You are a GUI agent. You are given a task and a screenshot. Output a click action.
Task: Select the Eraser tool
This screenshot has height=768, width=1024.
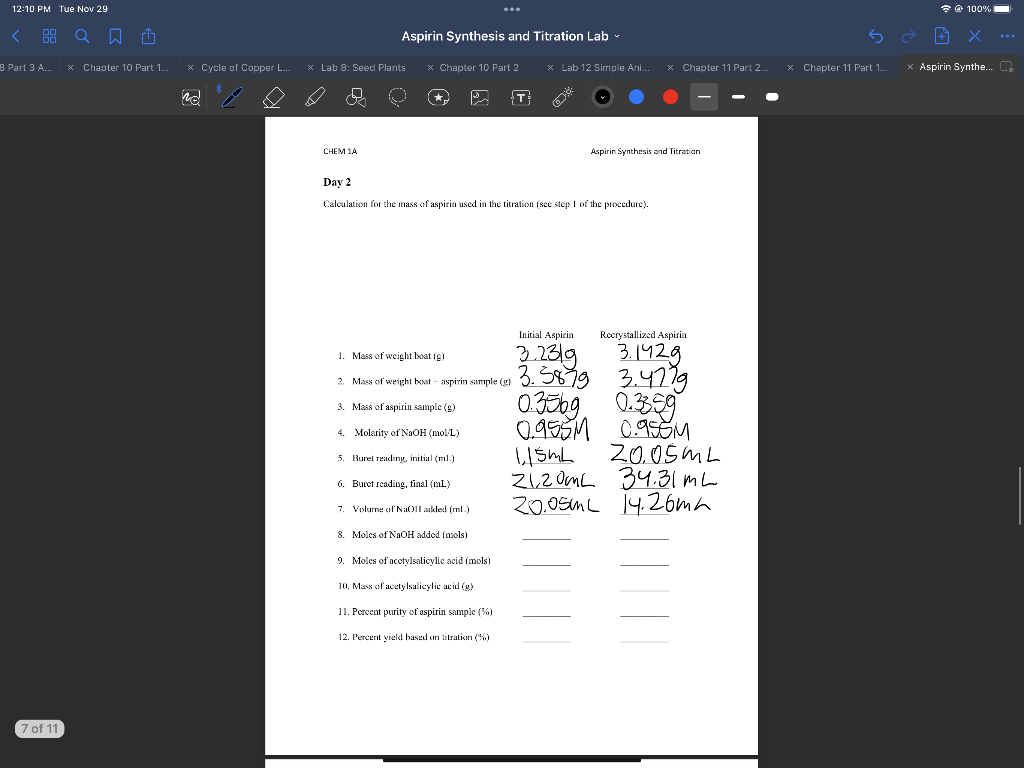tap(273, 97)
